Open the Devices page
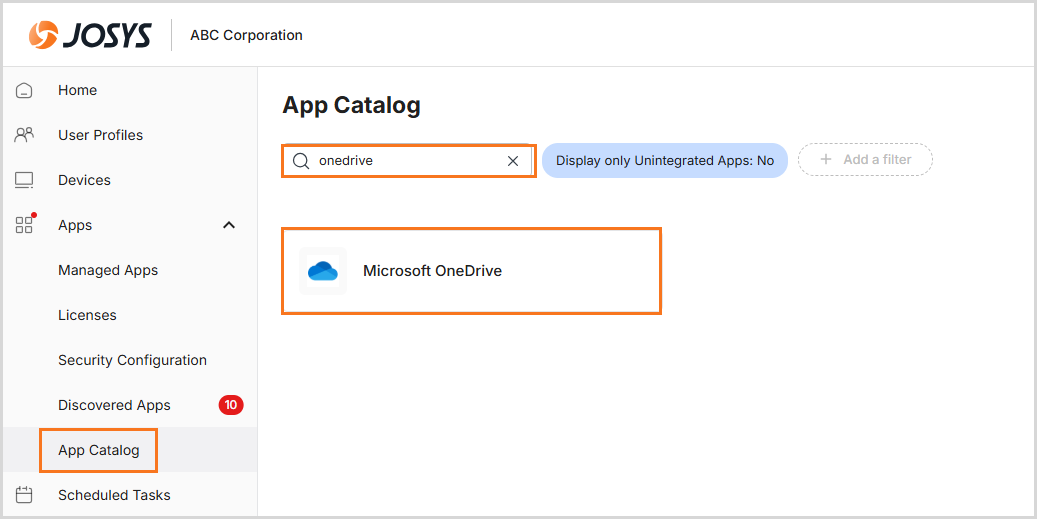The height and width of the screenshot is (519, 1037). tap(85, 180)
